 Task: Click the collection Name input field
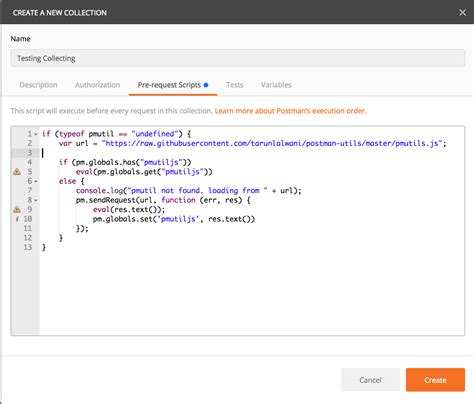(x=238, y=58)
